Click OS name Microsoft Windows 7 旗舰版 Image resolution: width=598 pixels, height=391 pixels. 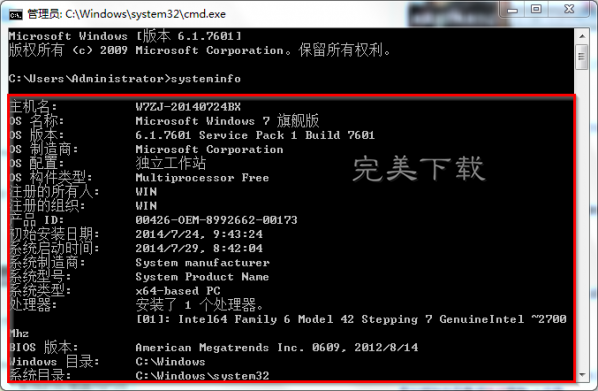coord(227,121)
